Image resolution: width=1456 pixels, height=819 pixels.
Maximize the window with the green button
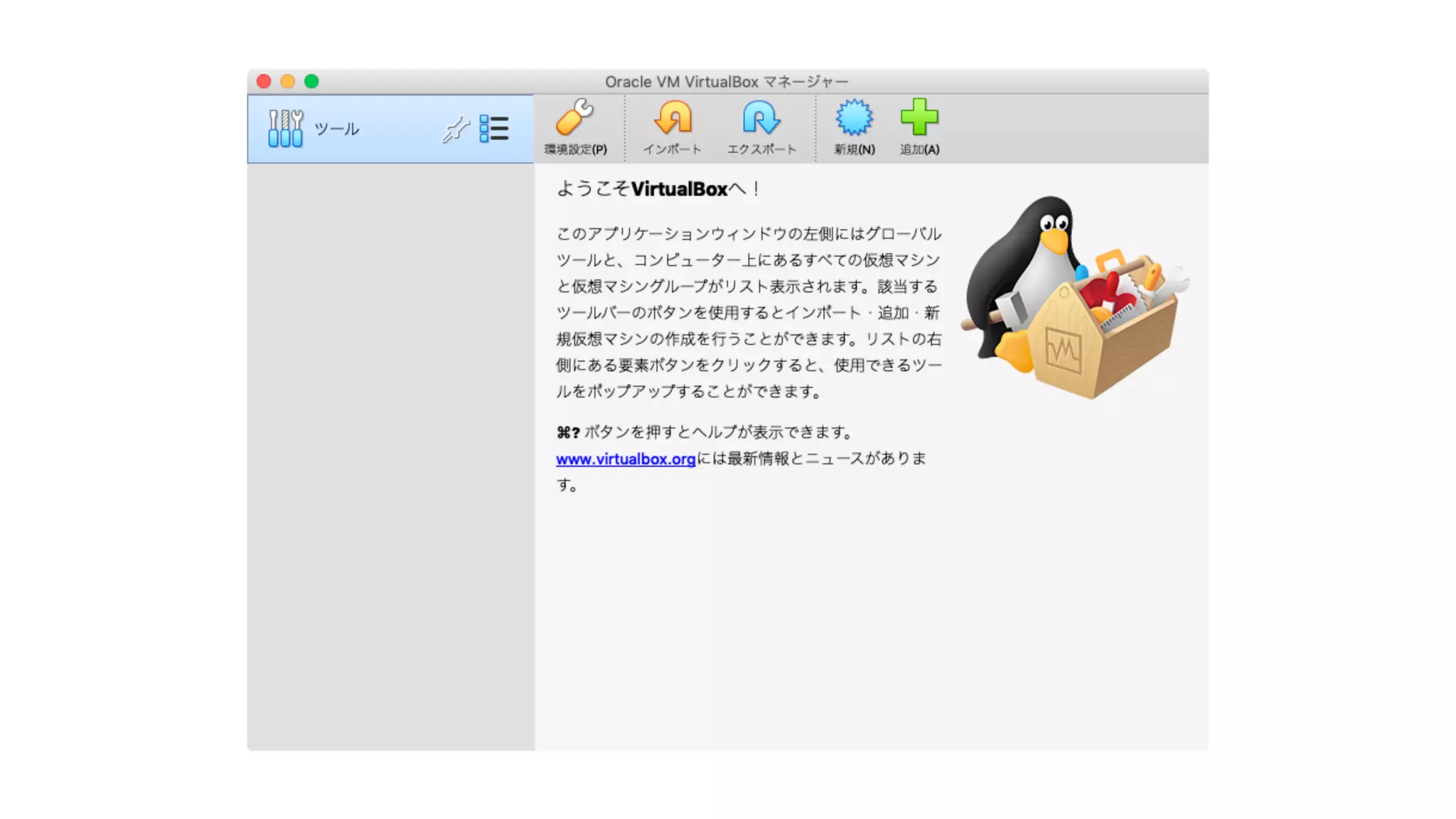tap(311, 81)
